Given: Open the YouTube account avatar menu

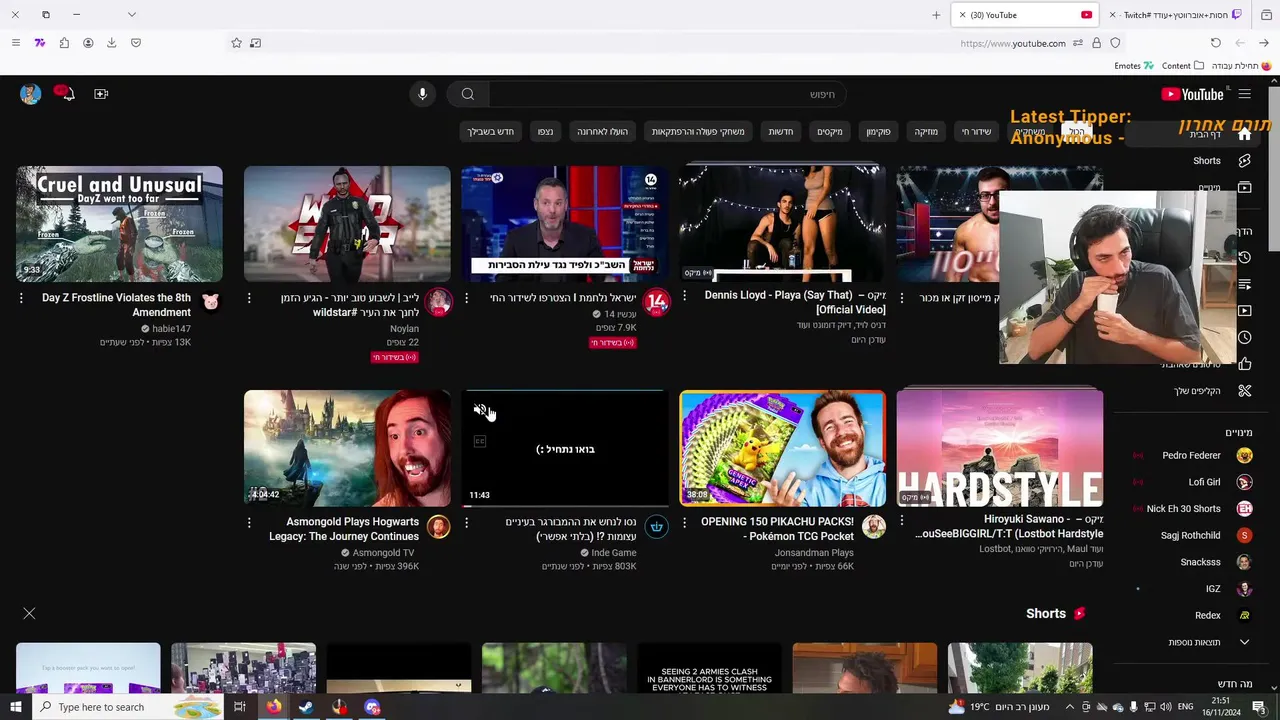Looking at the screenshot, I should tap(30, 94).
